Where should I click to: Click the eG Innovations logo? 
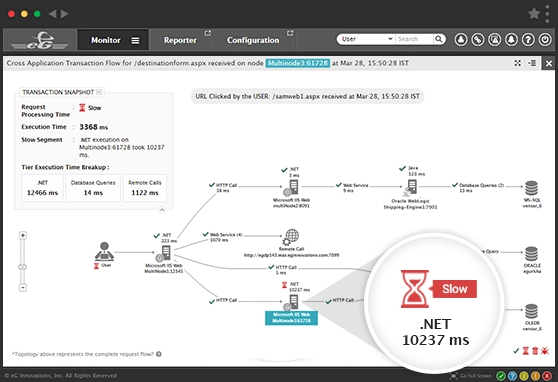39,40
